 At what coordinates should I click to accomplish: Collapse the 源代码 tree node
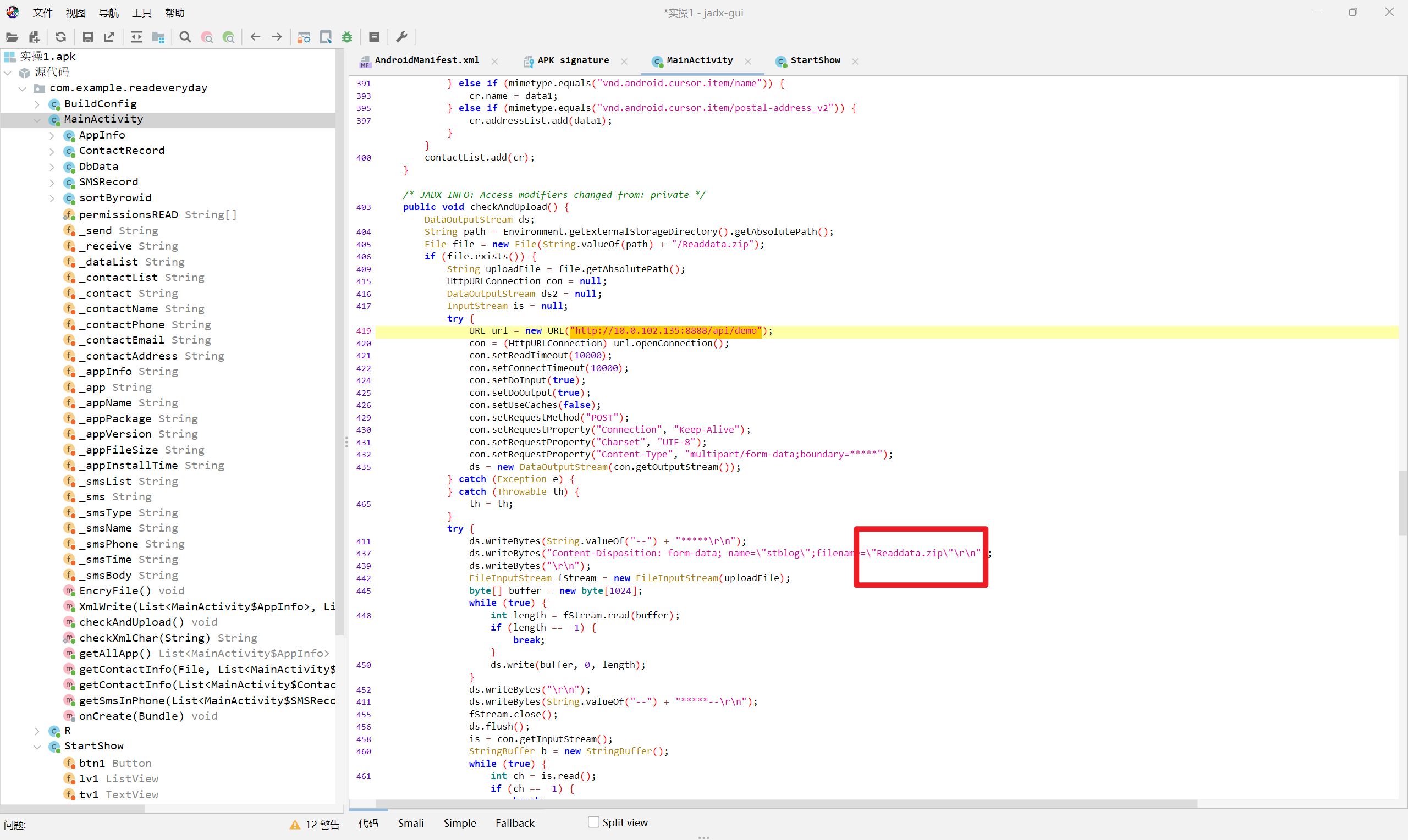(8, 73)
